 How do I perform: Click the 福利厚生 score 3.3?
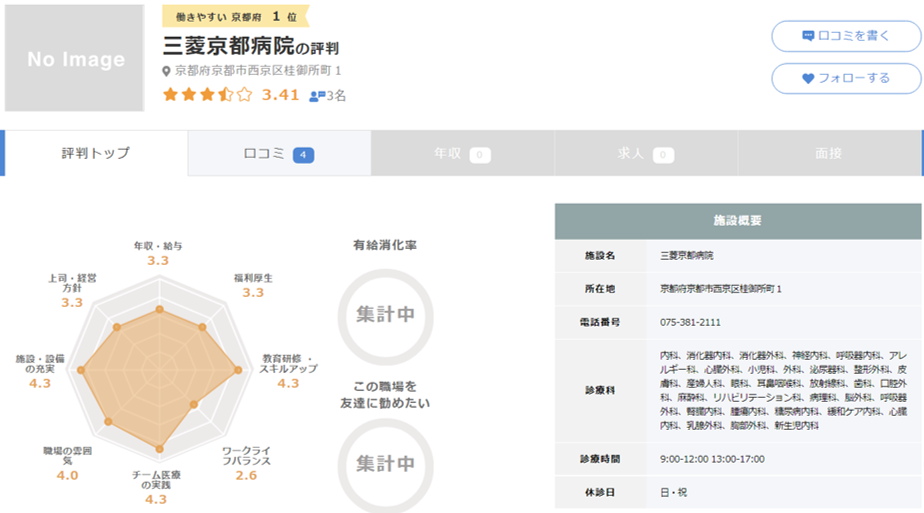(x=253, y=292)
